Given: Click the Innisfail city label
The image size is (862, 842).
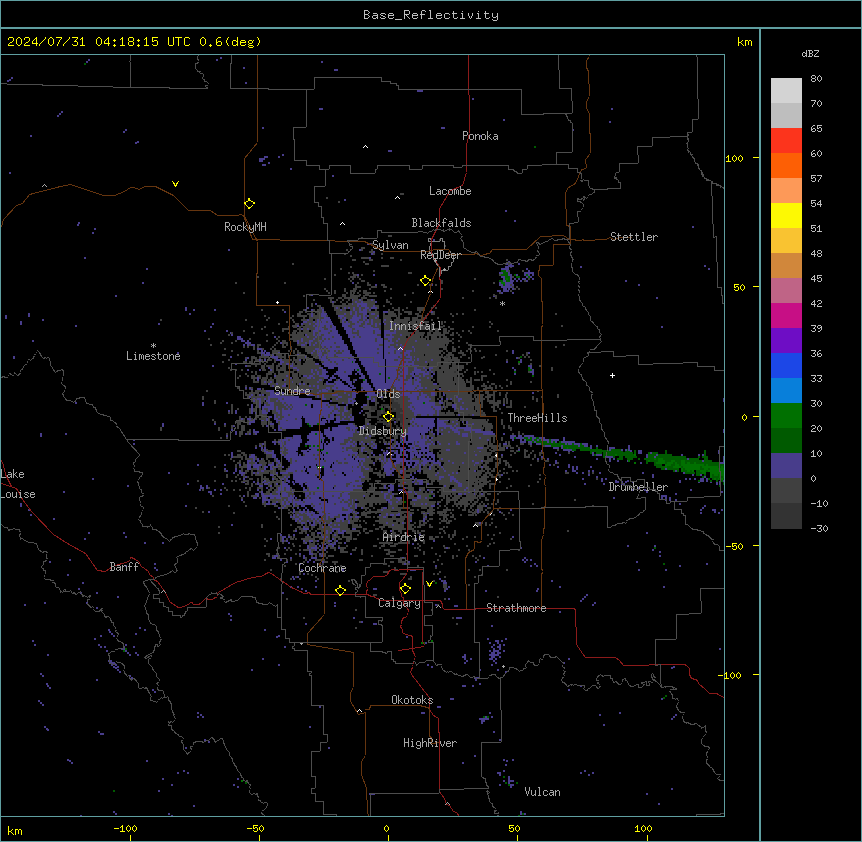Looking at the screenshot, I should (x=415, y=326).
